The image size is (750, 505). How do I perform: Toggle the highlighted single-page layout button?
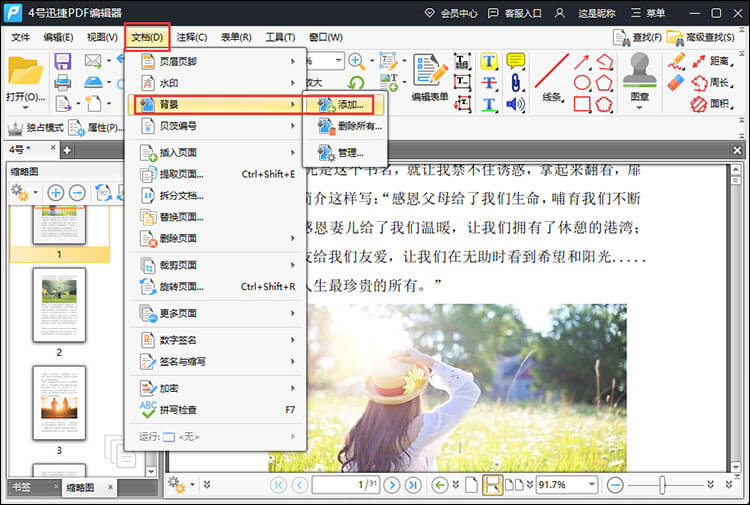[x=492, y=485]
